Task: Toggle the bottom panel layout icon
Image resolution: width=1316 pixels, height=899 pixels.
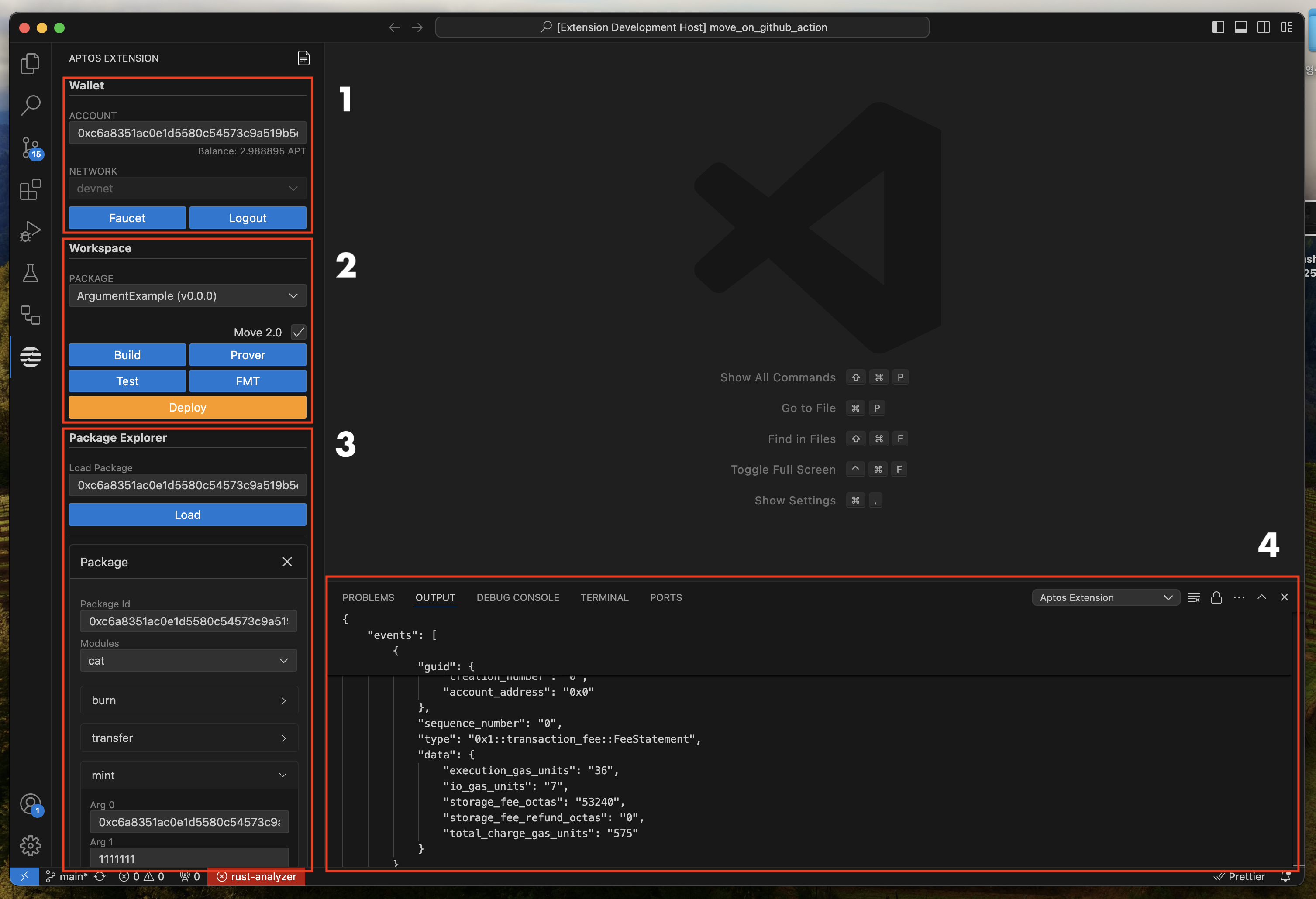Action: point(1241,27)
